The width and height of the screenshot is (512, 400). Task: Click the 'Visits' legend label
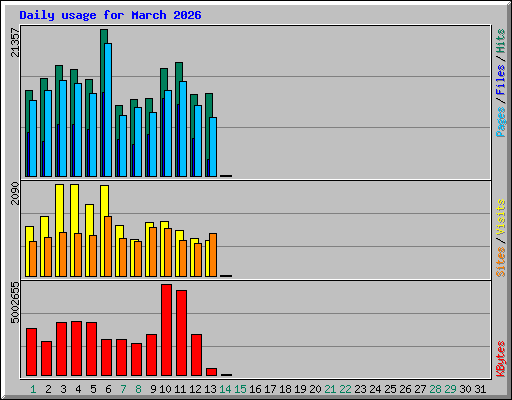[x=501, y=218]
